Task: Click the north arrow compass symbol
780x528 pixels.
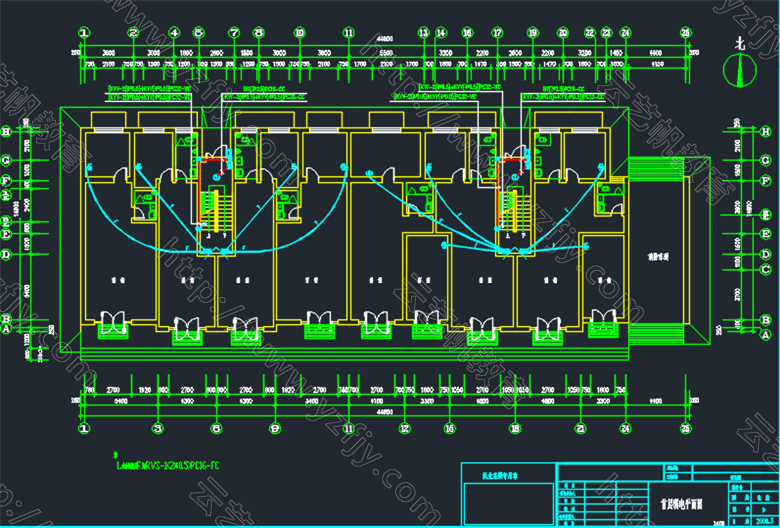Action: point(740,68)
